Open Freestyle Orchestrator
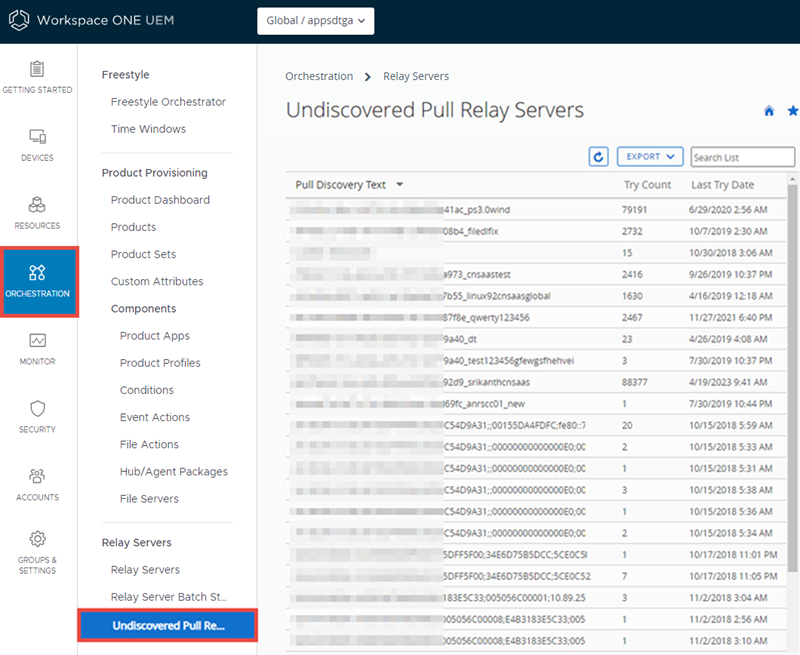This screenshot has width=800, height=655. click(x=168, y=102)
